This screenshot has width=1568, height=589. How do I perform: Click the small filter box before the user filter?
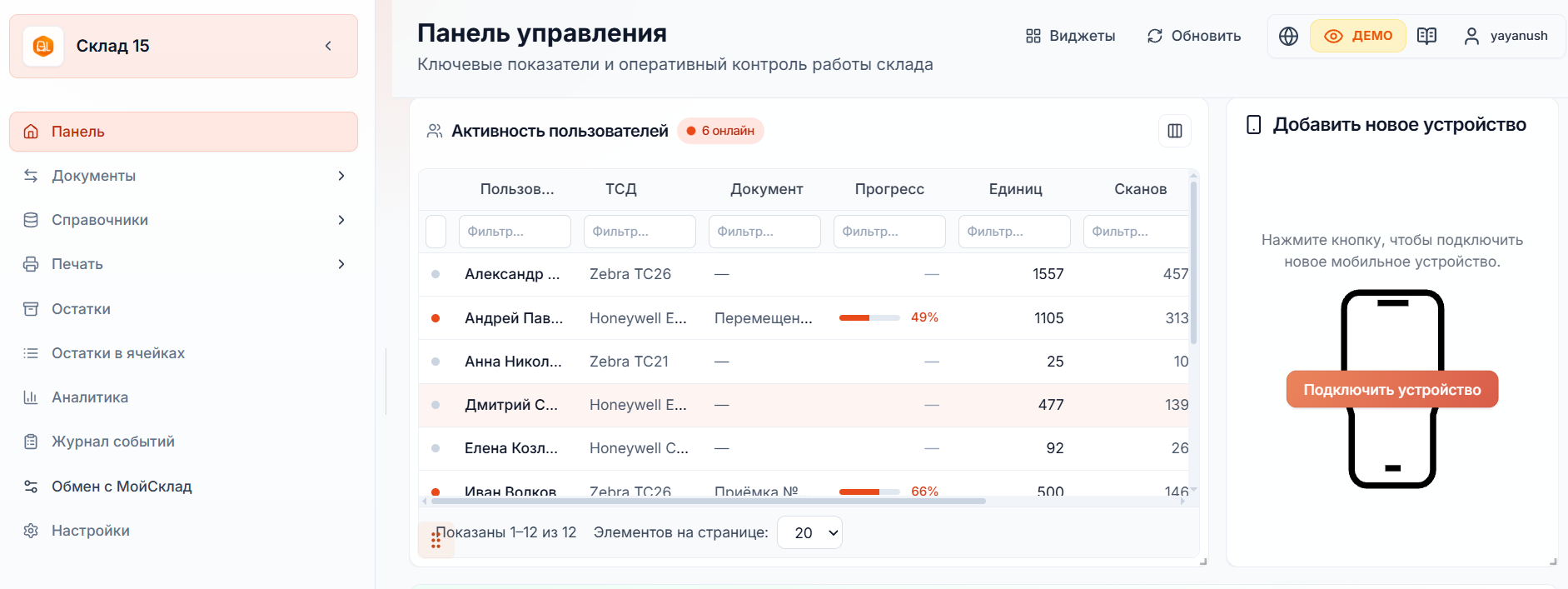(436, 232)
